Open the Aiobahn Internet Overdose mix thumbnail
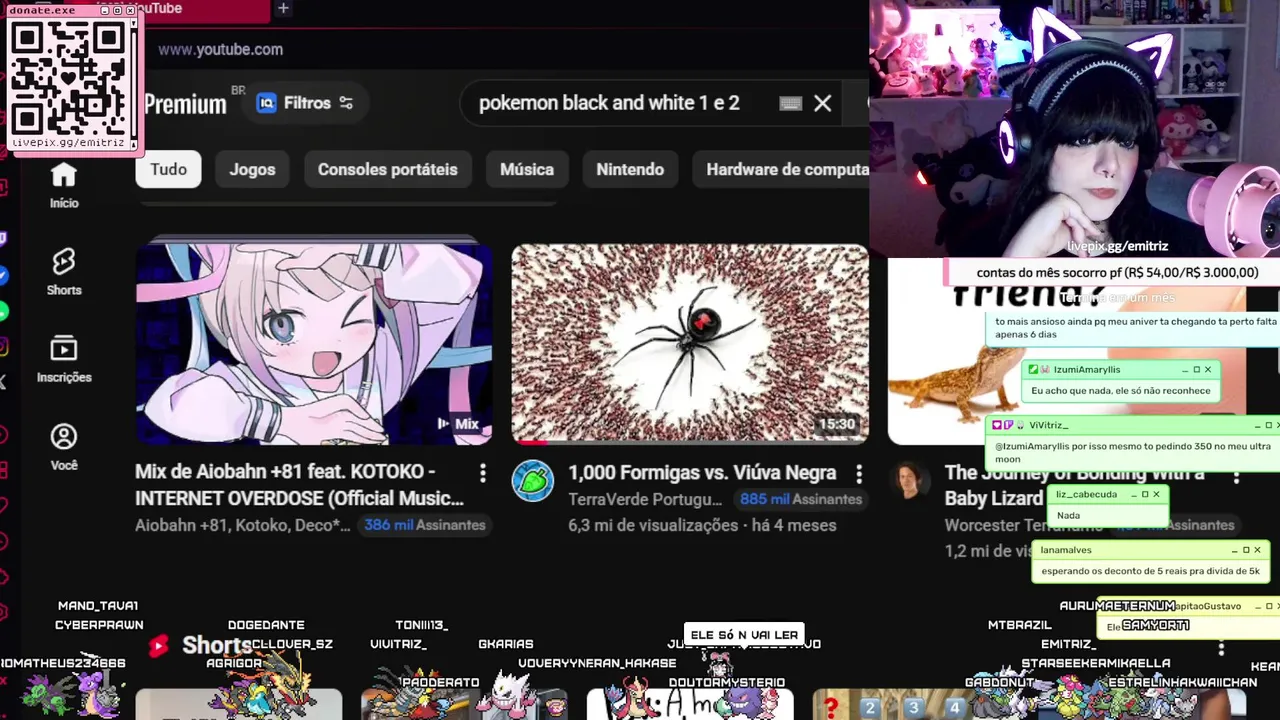Screen dimensions: 1280x720 (x=314, y=343)
